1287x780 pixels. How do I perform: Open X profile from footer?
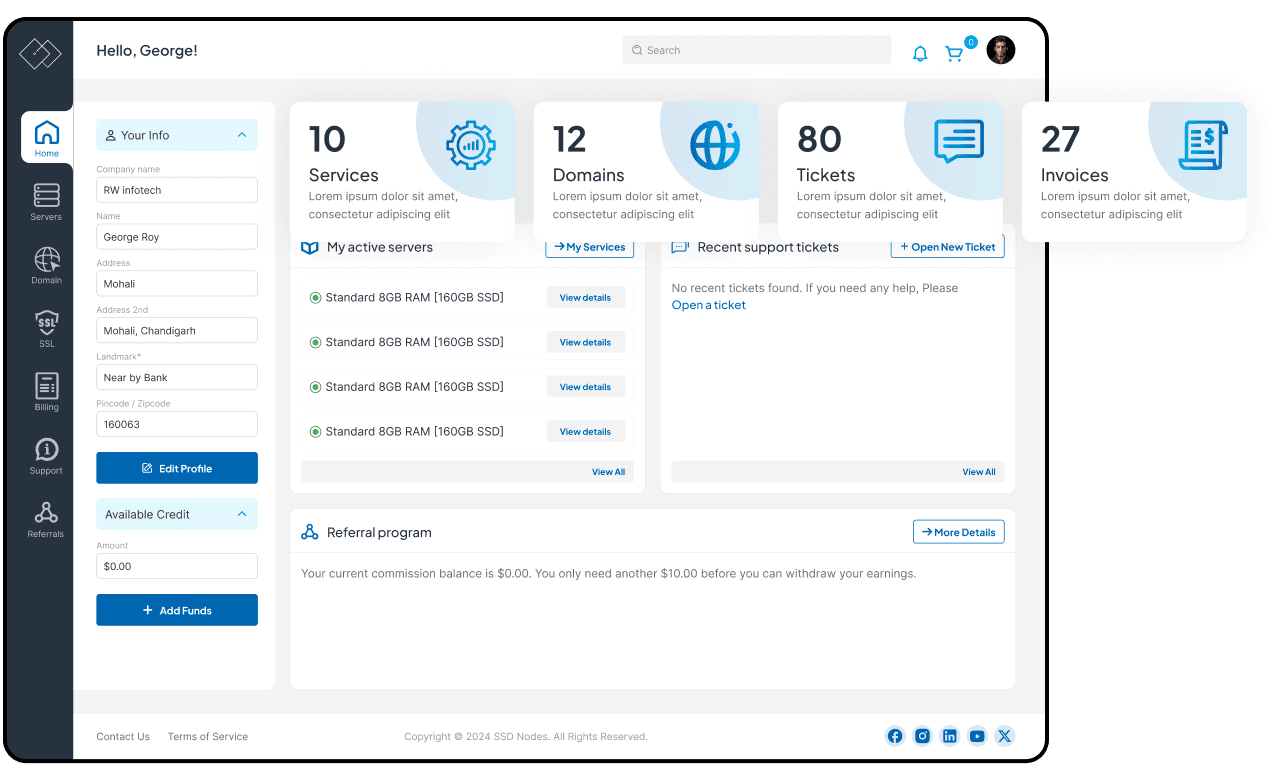pos(1005,736)
